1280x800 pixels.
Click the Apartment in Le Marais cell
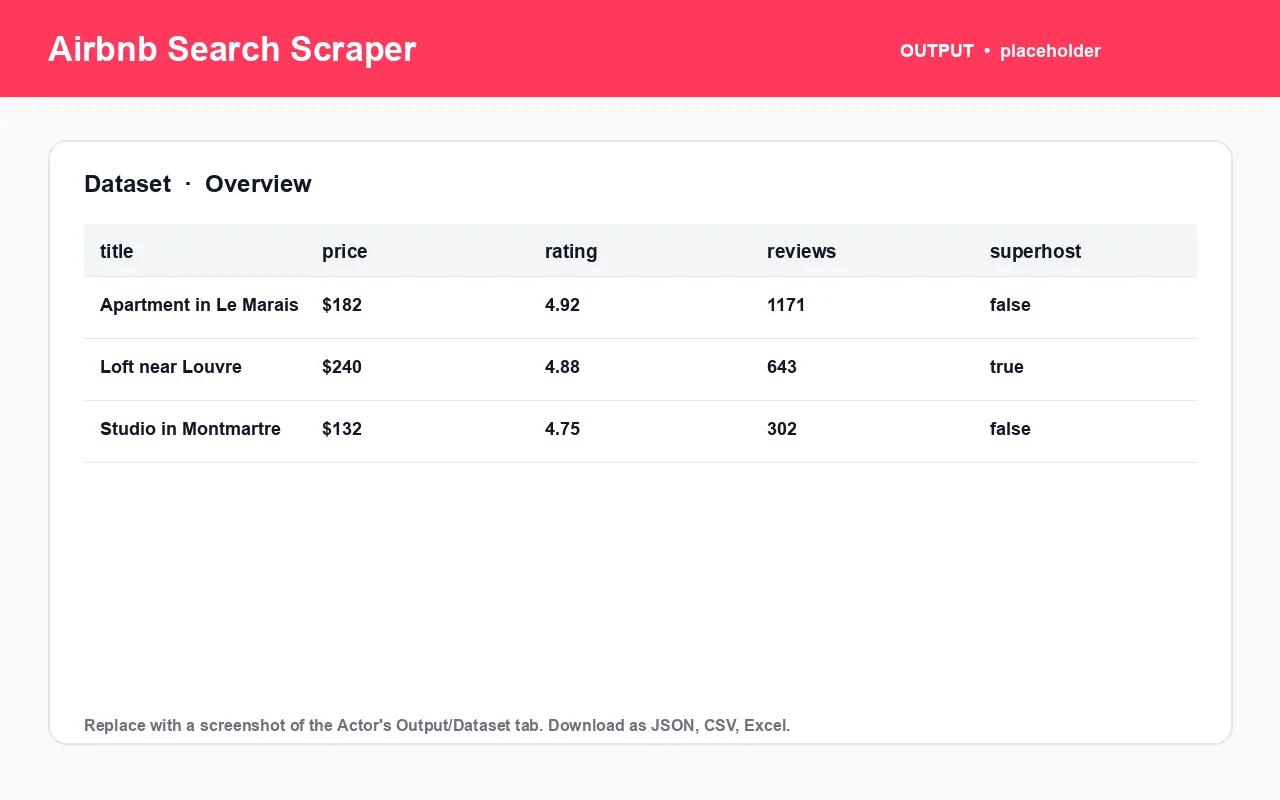[x=199, y=305]
